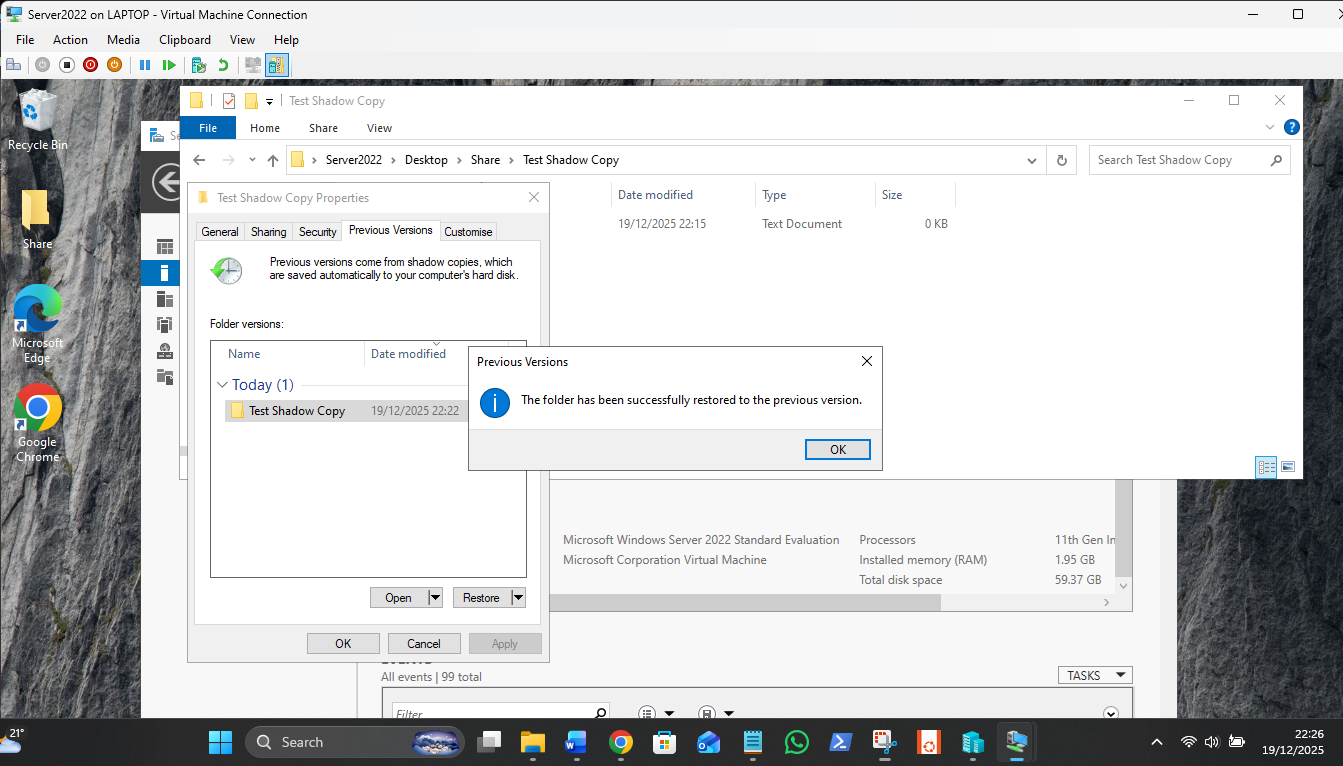Click the Checkpoint icon in VM toolbar

199,65
